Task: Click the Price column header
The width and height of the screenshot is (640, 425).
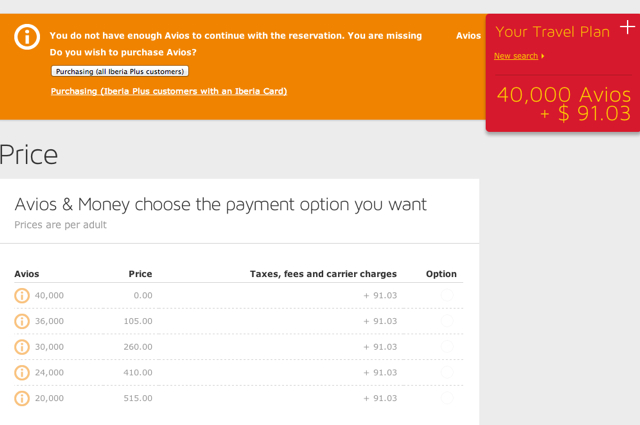Action: click(x=140, y=274)
